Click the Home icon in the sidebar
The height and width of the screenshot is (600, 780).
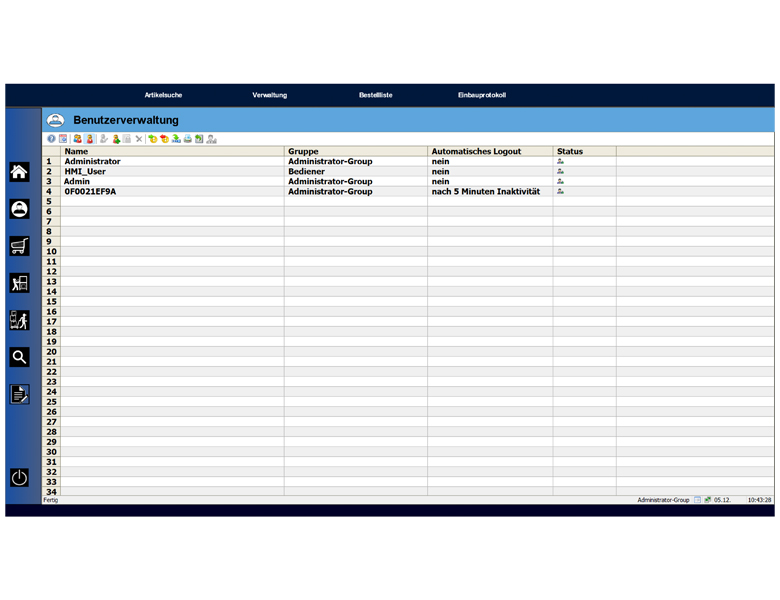click(x=19, y=172)
